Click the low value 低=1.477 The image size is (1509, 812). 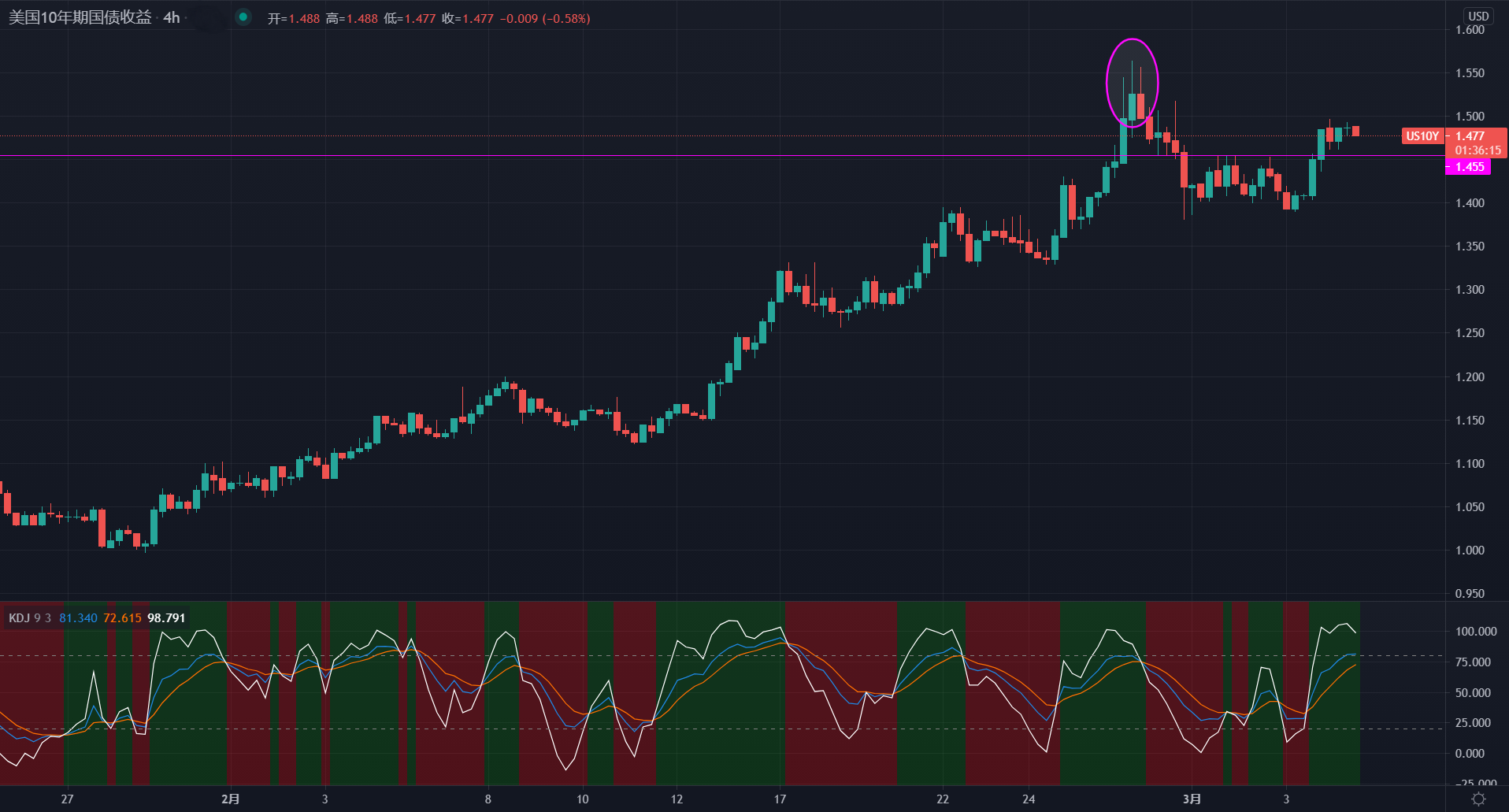(410, 18)
